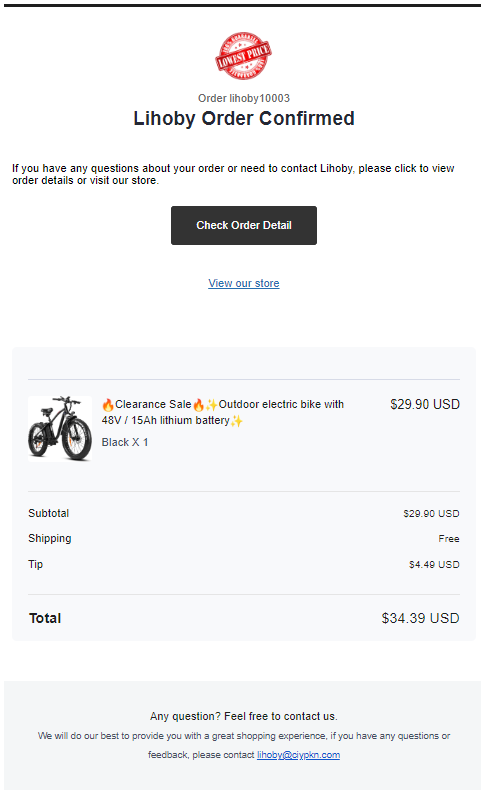Screen dimensions: 481x793
Task: Click the $34.39 USD total amount
Action: [421, 618]
